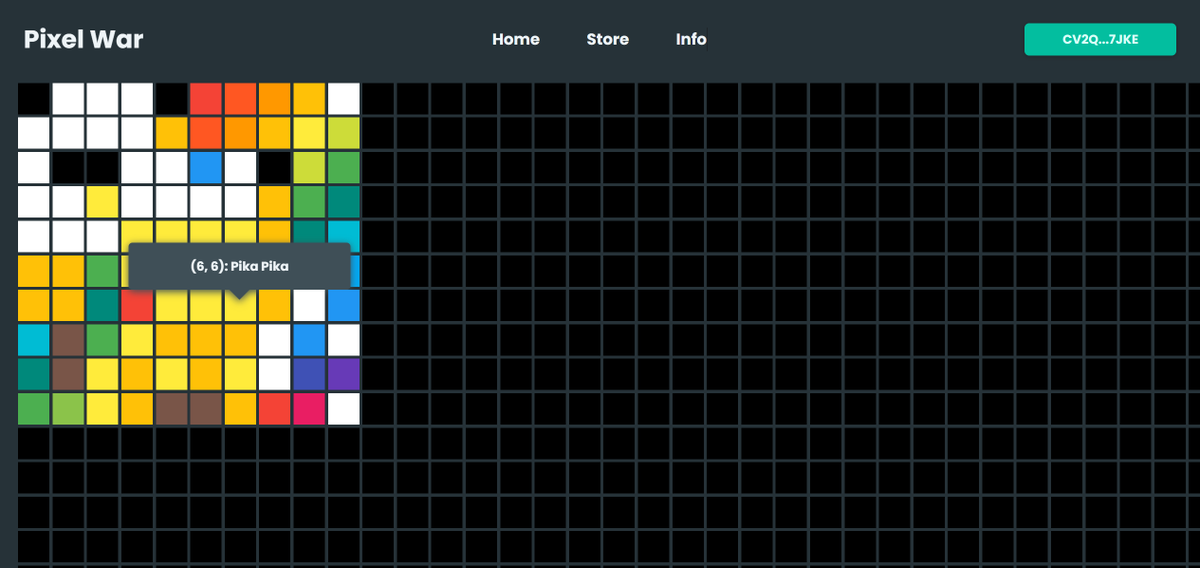The height and width of the screenshot is (568, 1200).
Task: Choose the blue pixel surrounded by white pixels
Action: coord(206,167)
